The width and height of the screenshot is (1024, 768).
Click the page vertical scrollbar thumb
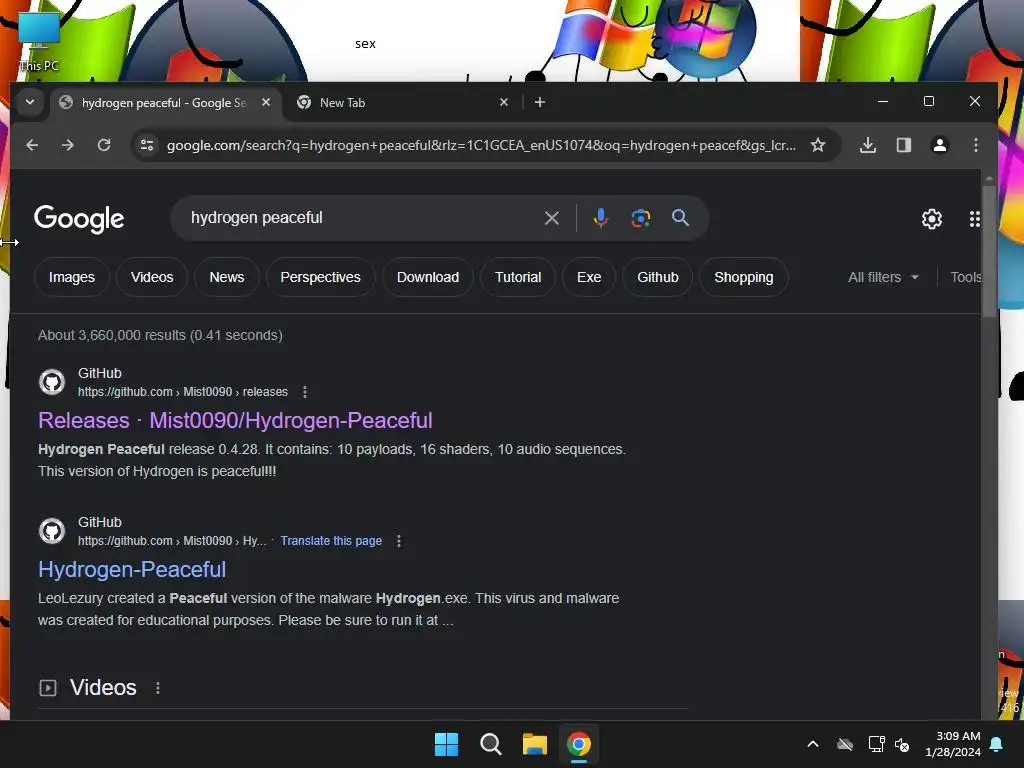[989, 251]
